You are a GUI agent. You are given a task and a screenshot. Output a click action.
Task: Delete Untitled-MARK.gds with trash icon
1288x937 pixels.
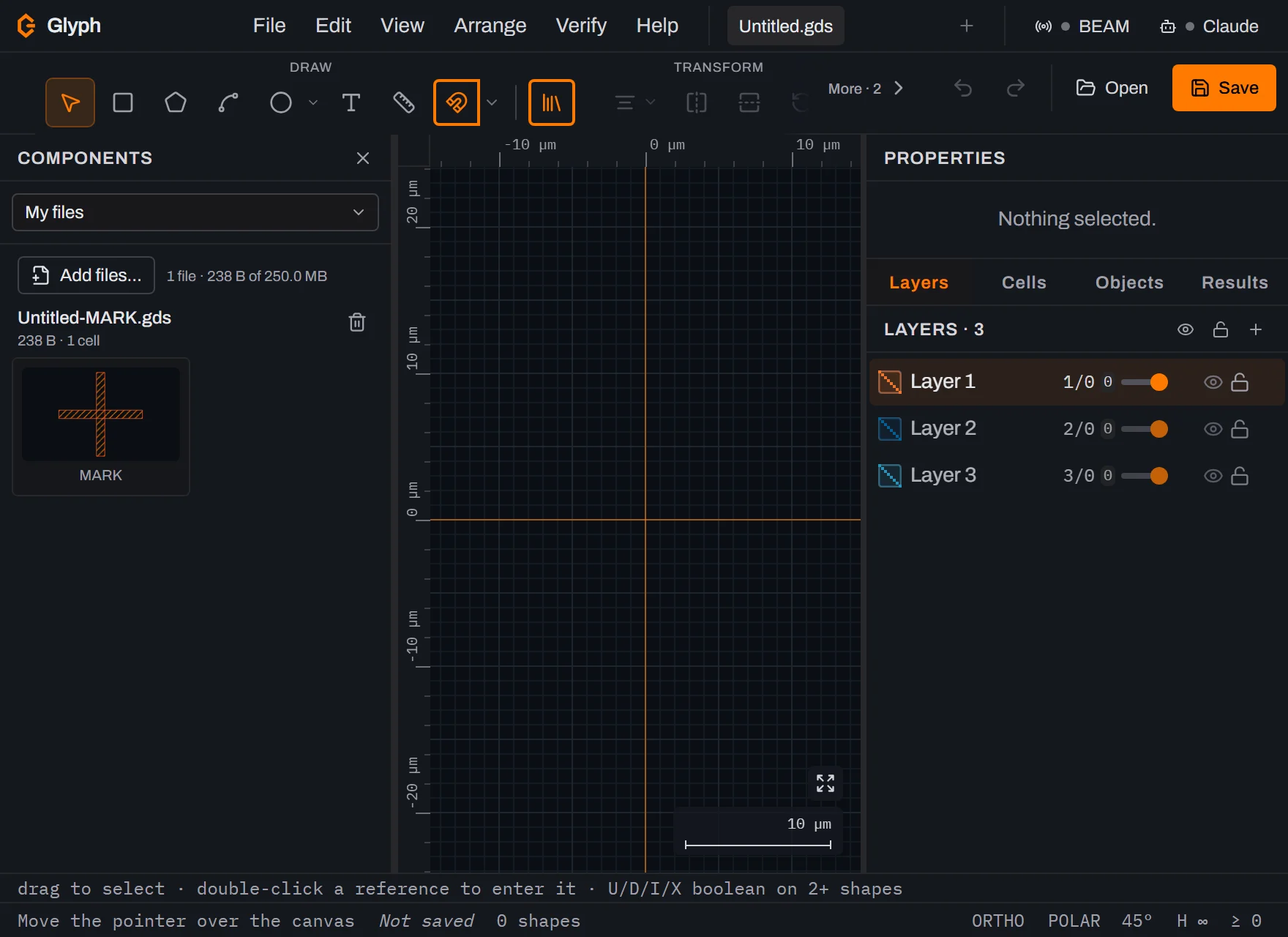357,322
